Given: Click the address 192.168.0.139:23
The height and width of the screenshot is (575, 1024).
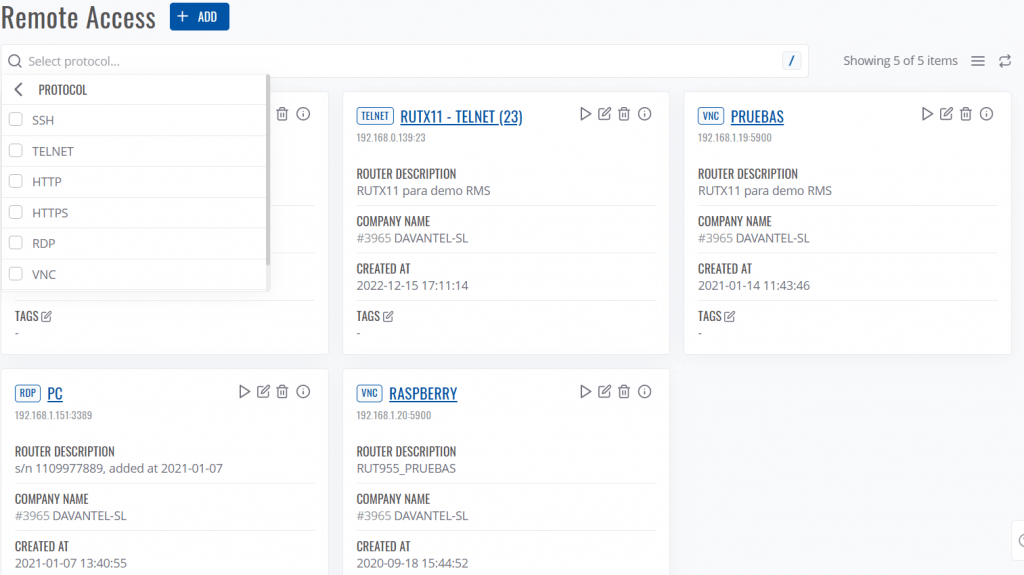Looking at the screenshot, I should pos(391,138).
